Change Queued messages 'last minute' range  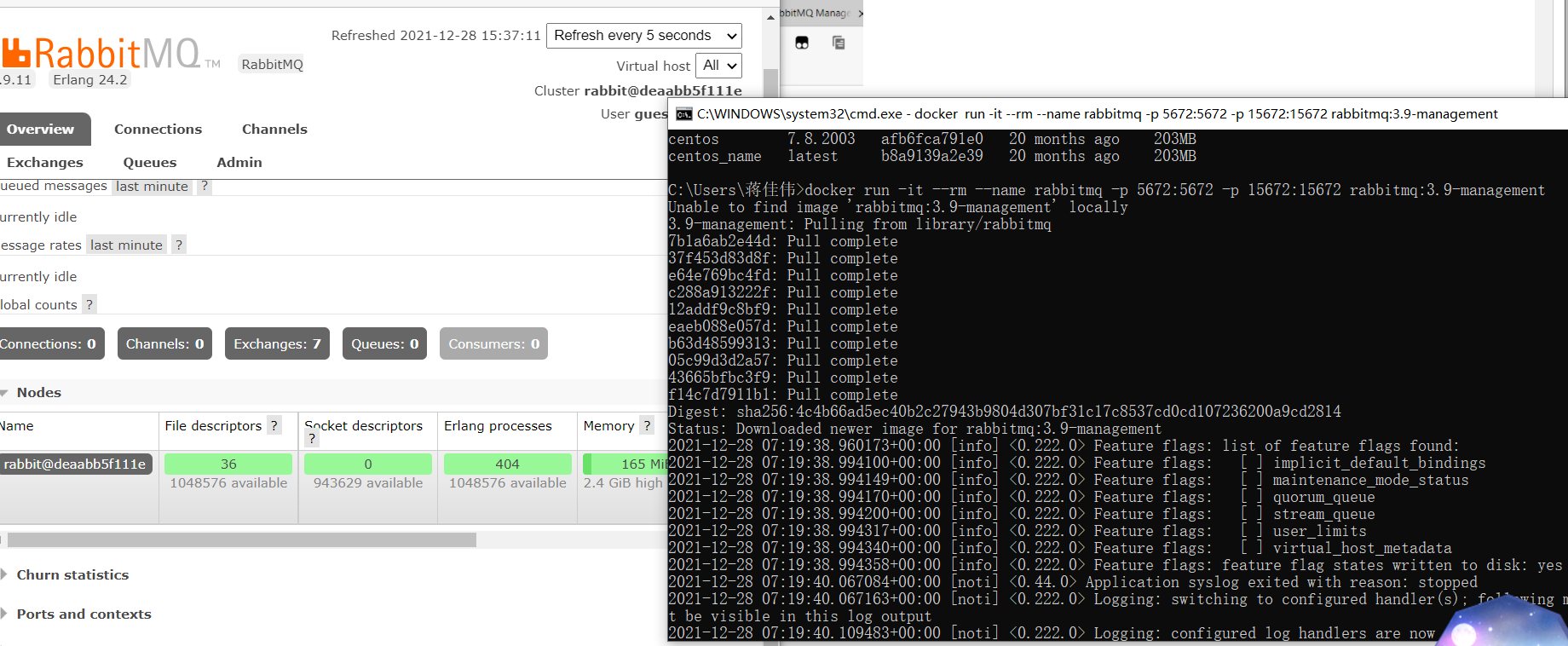[x=153, y=187]
